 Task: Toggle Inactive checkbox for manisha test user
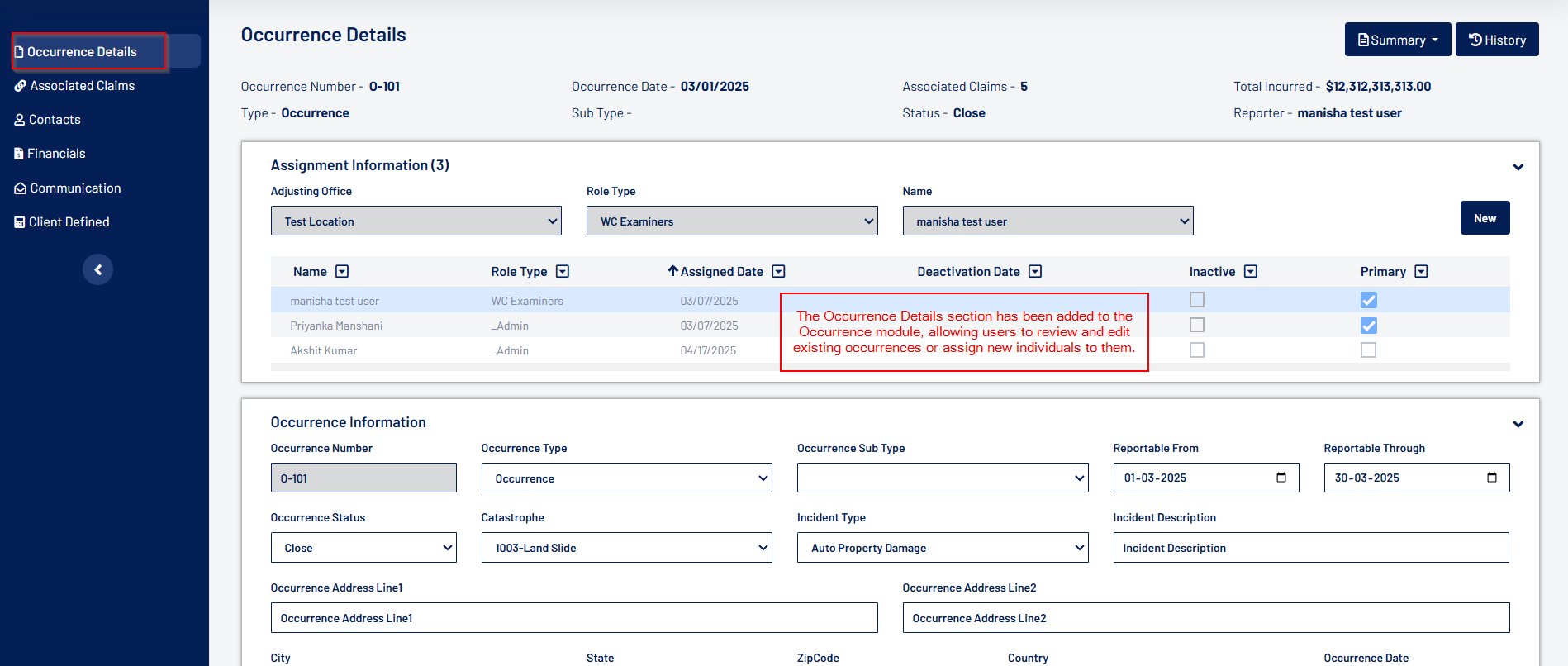pyautogui.click(x=1197, y=300)
